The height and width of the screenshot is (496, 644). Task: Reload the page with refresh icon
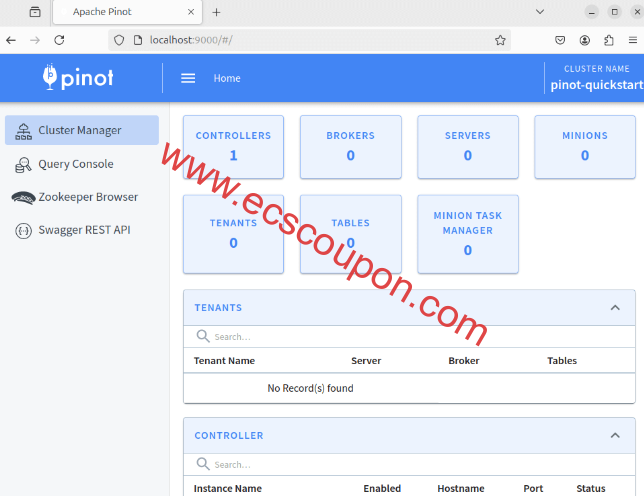60,40
